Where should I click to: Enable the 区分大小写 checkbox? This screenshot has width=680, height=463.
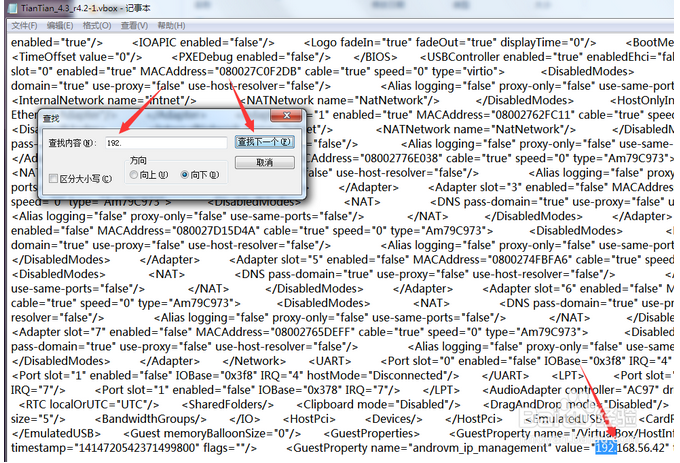click(x=53, y=179)
